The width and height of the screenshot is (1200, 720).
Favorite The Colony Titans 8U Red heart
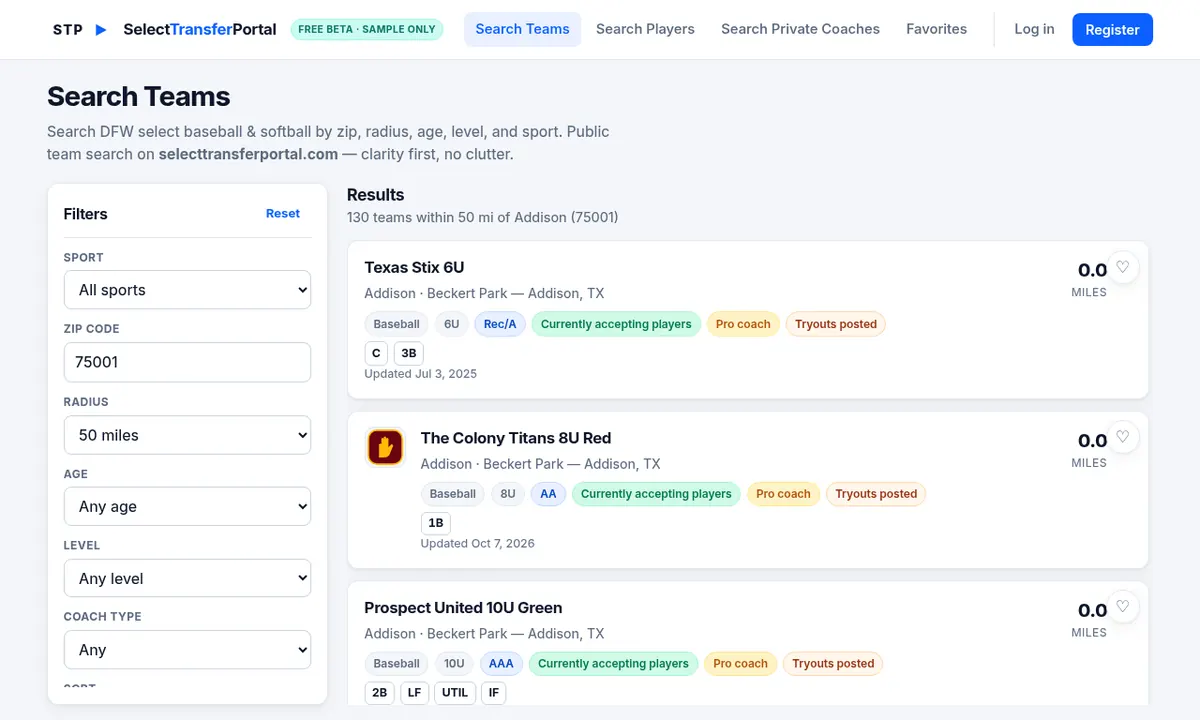1122,437
